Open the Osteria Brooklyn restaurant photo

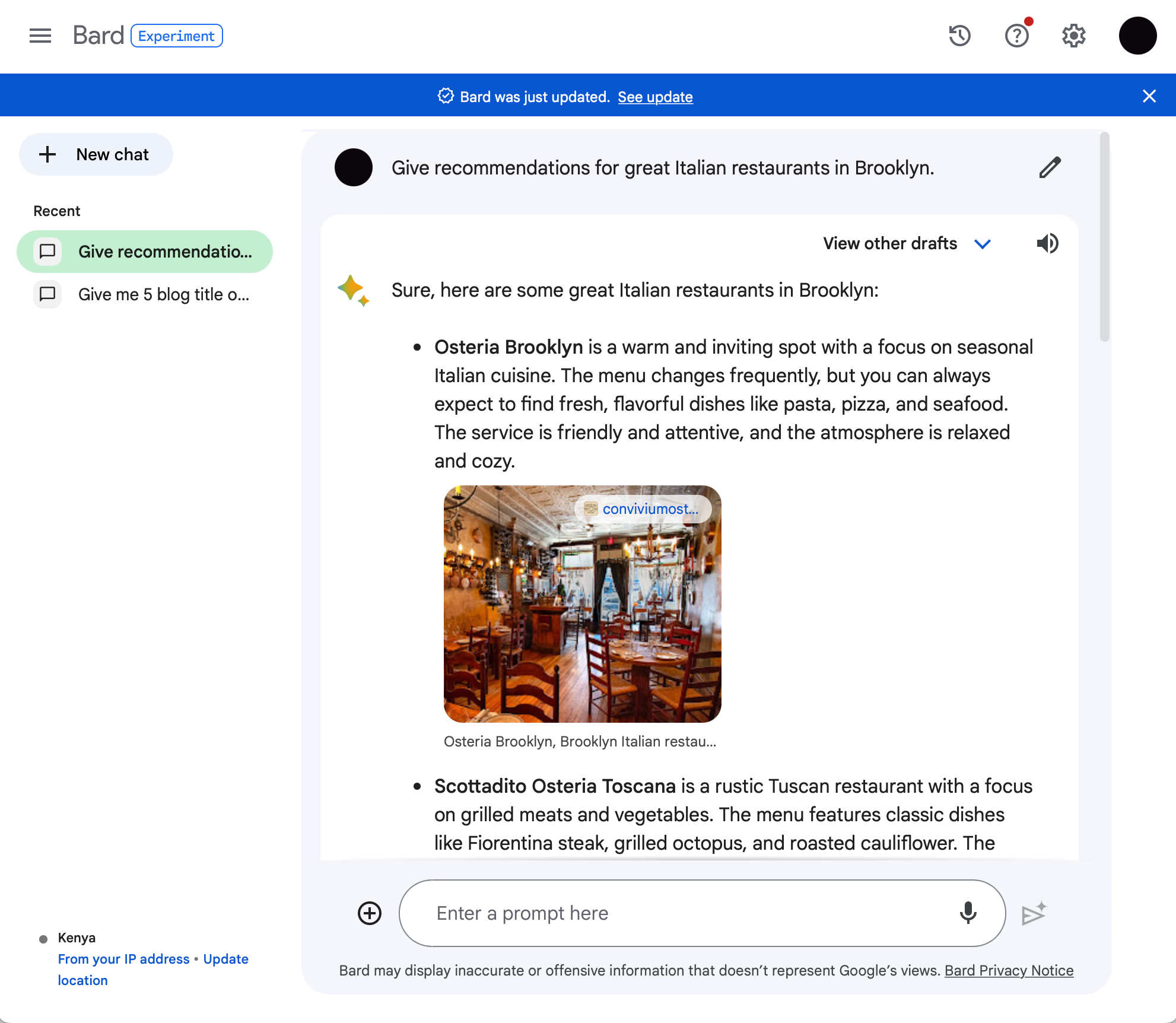583,604
